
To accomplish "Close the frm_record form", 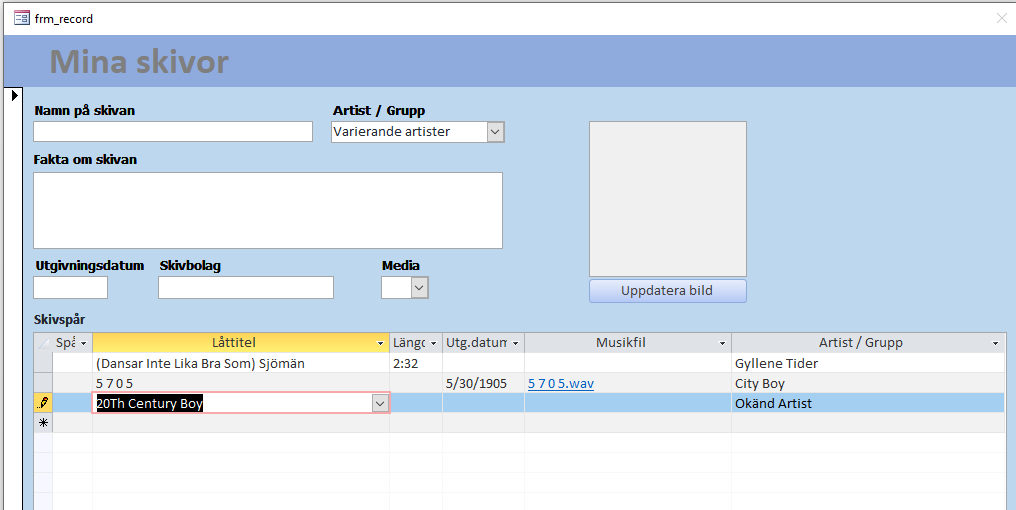I will click(x=1002, y=18).
